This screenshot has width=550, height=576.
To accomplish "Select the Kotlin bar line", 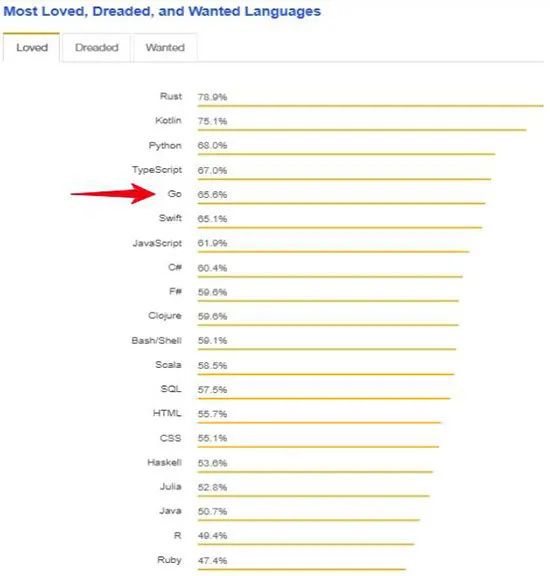I will [362, 130].
